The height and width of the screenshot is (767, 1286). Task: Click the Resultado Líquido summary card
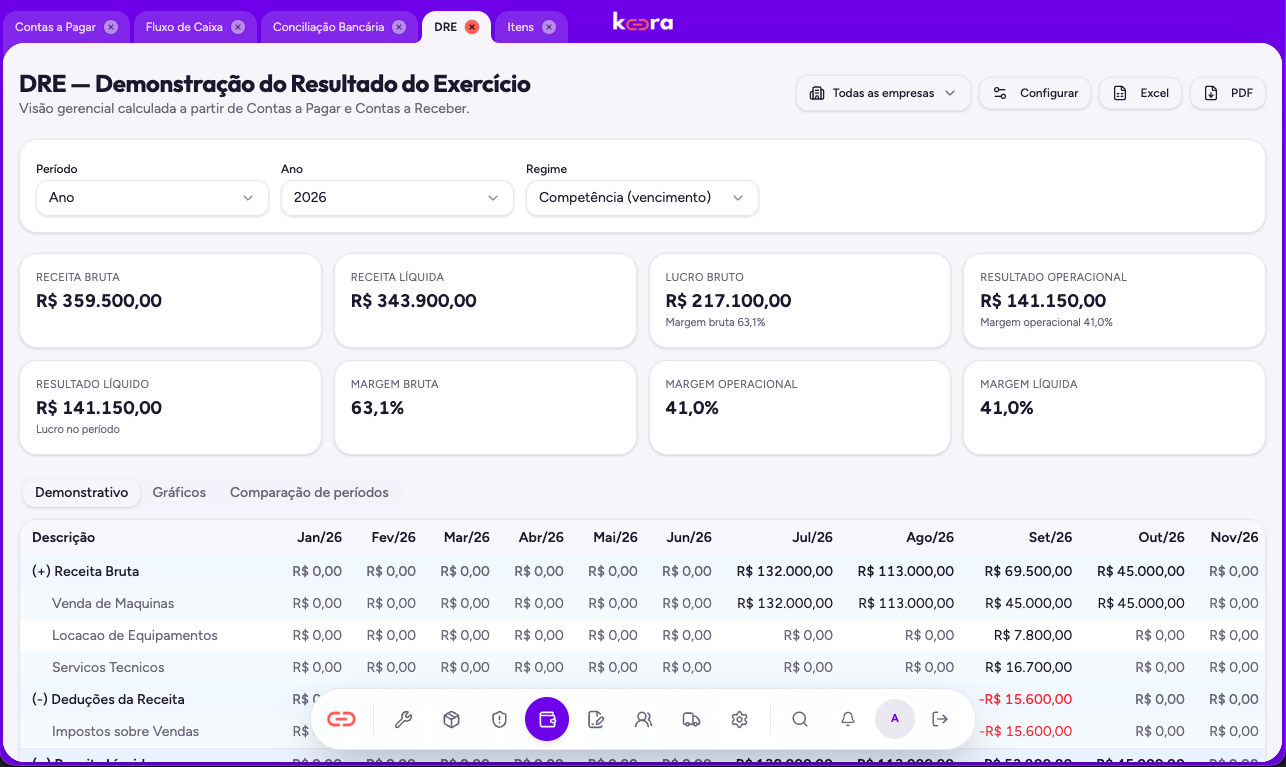170,407
